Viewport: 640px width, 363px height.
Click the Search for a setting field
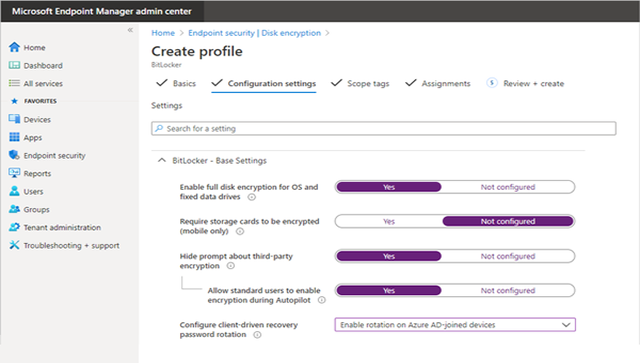(x=383, y=129)
